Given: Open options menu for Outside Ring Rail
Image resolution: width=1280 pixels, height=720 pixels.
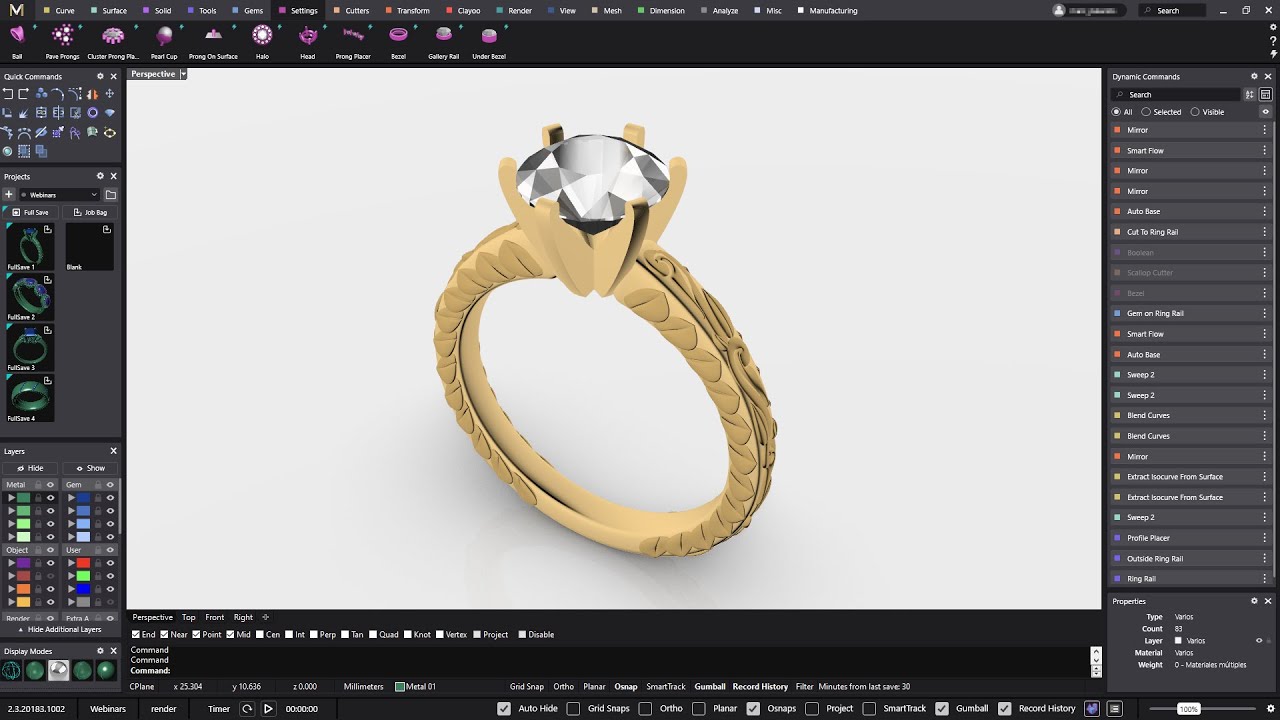Looking at the screenshot, I should pos(1265,558).
